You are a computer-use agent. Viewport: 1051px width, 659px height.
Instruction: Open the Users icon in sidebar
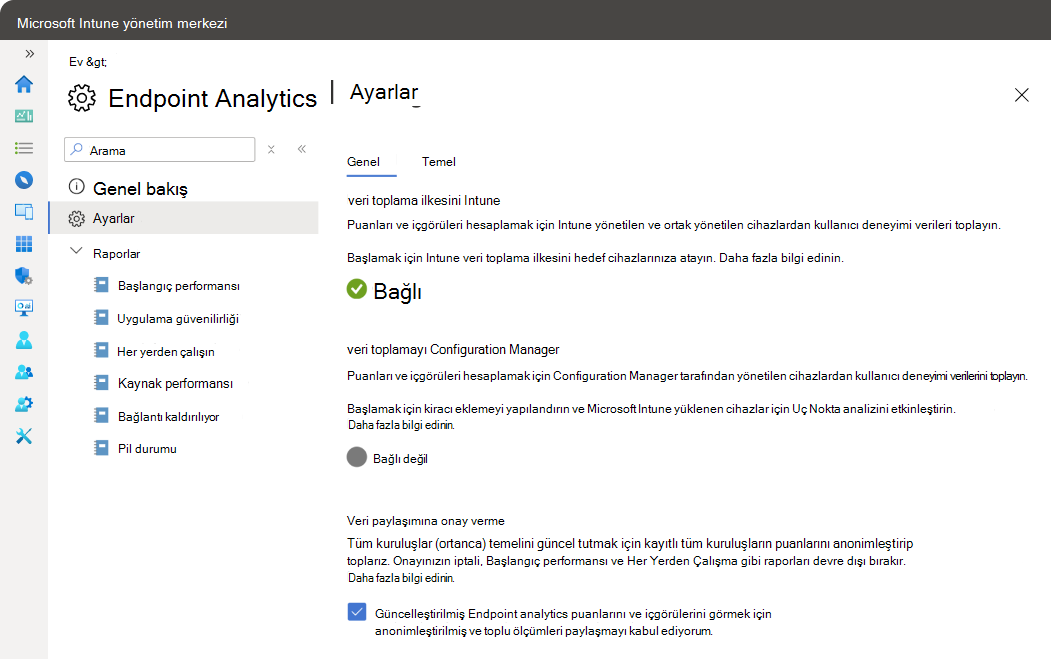24,340
